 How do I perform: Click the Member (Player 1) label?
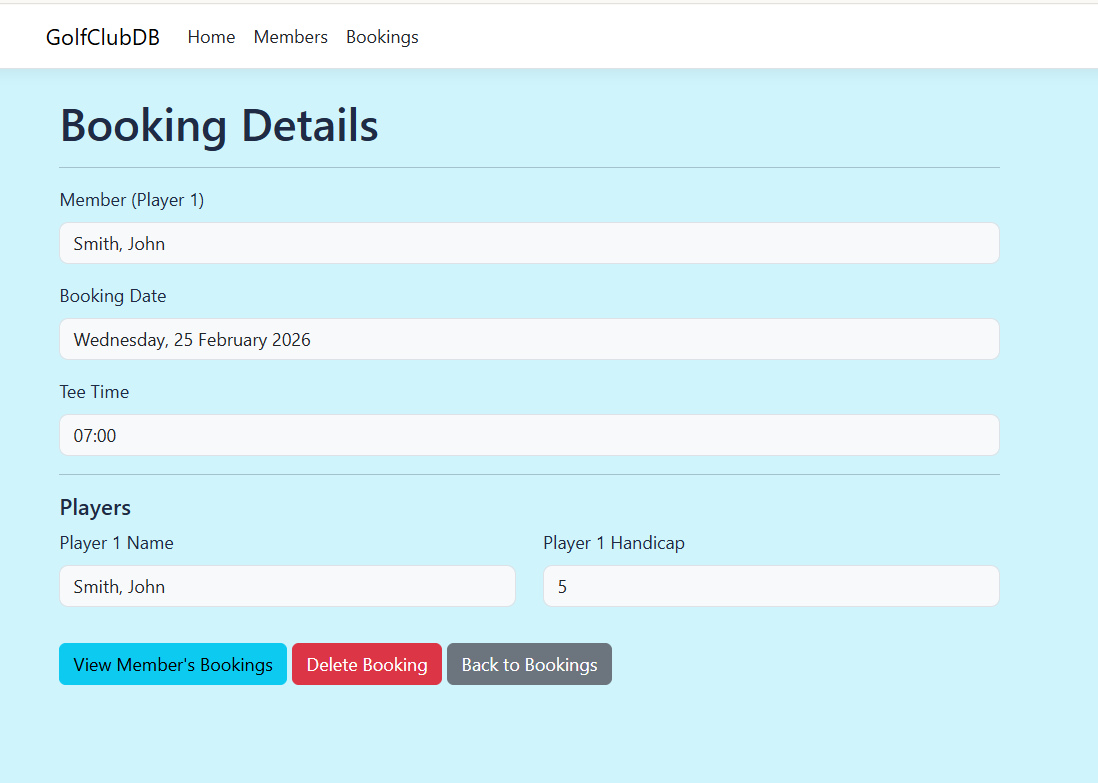pyautogui.click(x=132, y=200)
